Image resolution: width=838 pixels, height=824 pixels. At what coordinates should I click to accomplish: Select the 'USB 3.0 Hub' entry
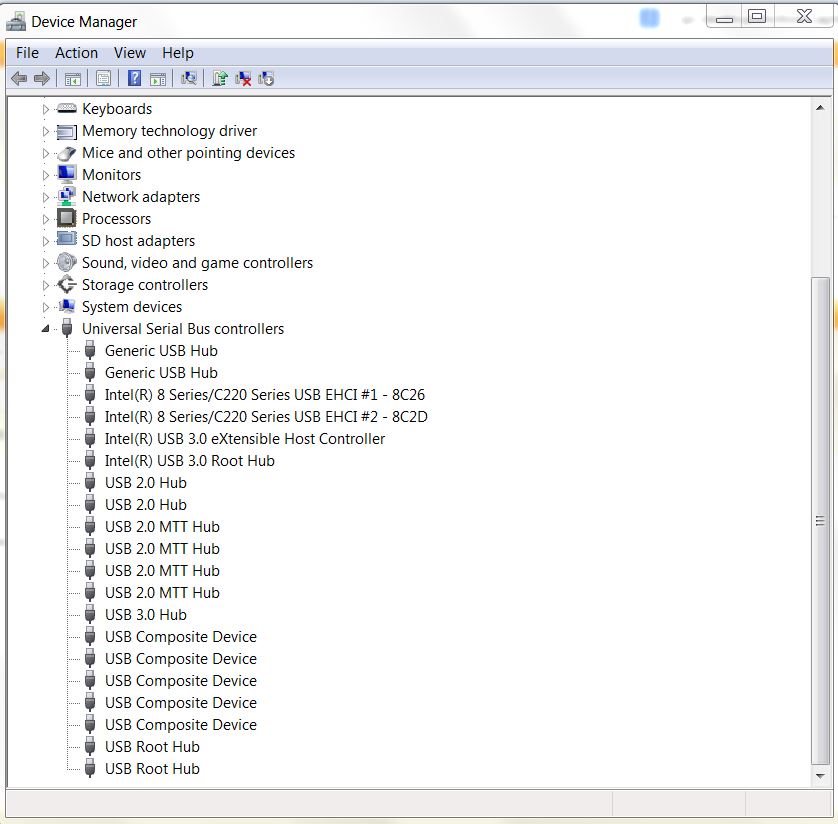146,615
